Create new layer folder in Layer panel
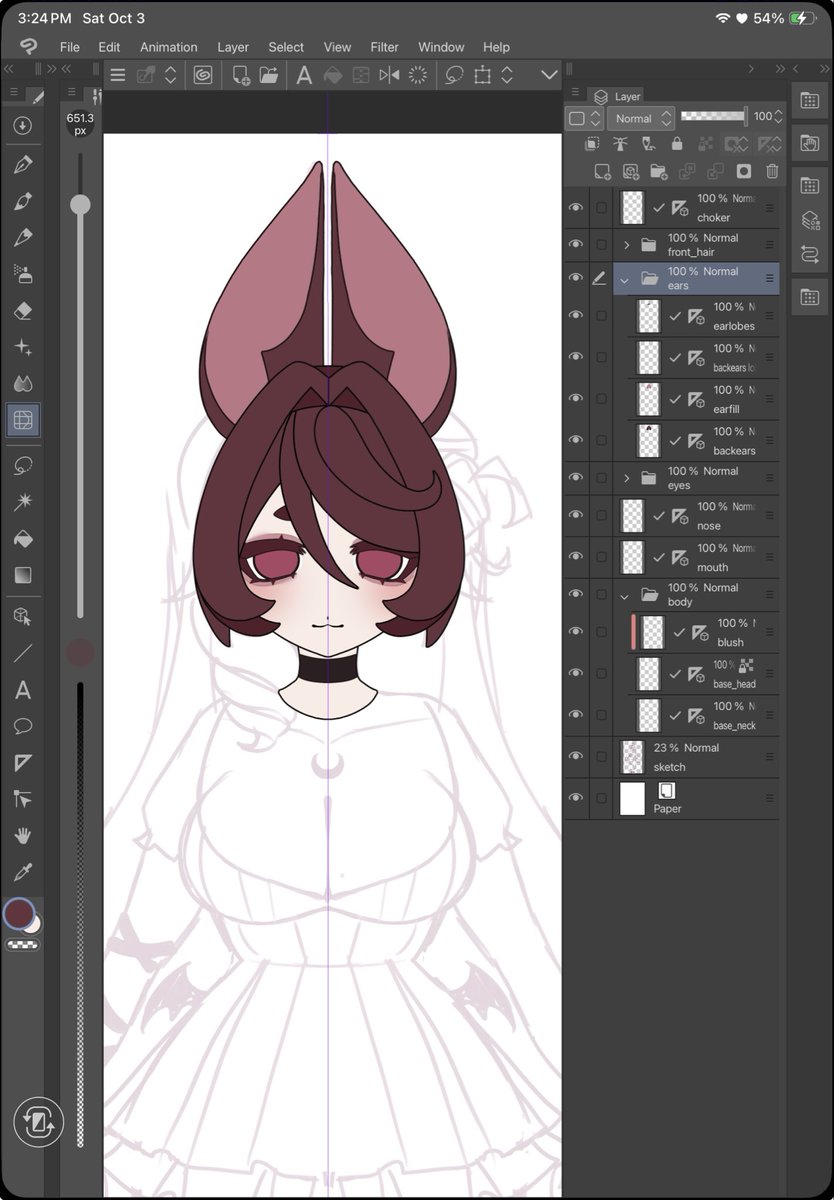This screenshot has width=834, height=1200. coord(658,172)
